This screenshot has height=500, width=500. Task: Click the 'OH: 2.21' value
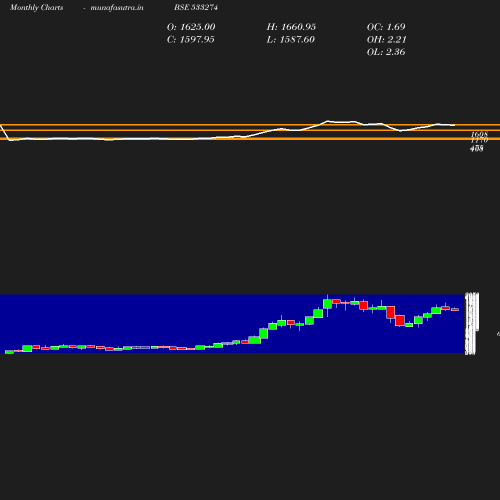(x=387, y=40)
